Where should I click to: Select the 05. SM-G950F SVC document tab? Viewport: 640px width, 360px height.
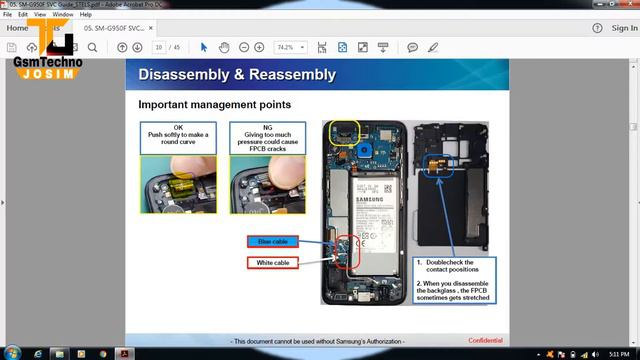click(x=114, y=28)
